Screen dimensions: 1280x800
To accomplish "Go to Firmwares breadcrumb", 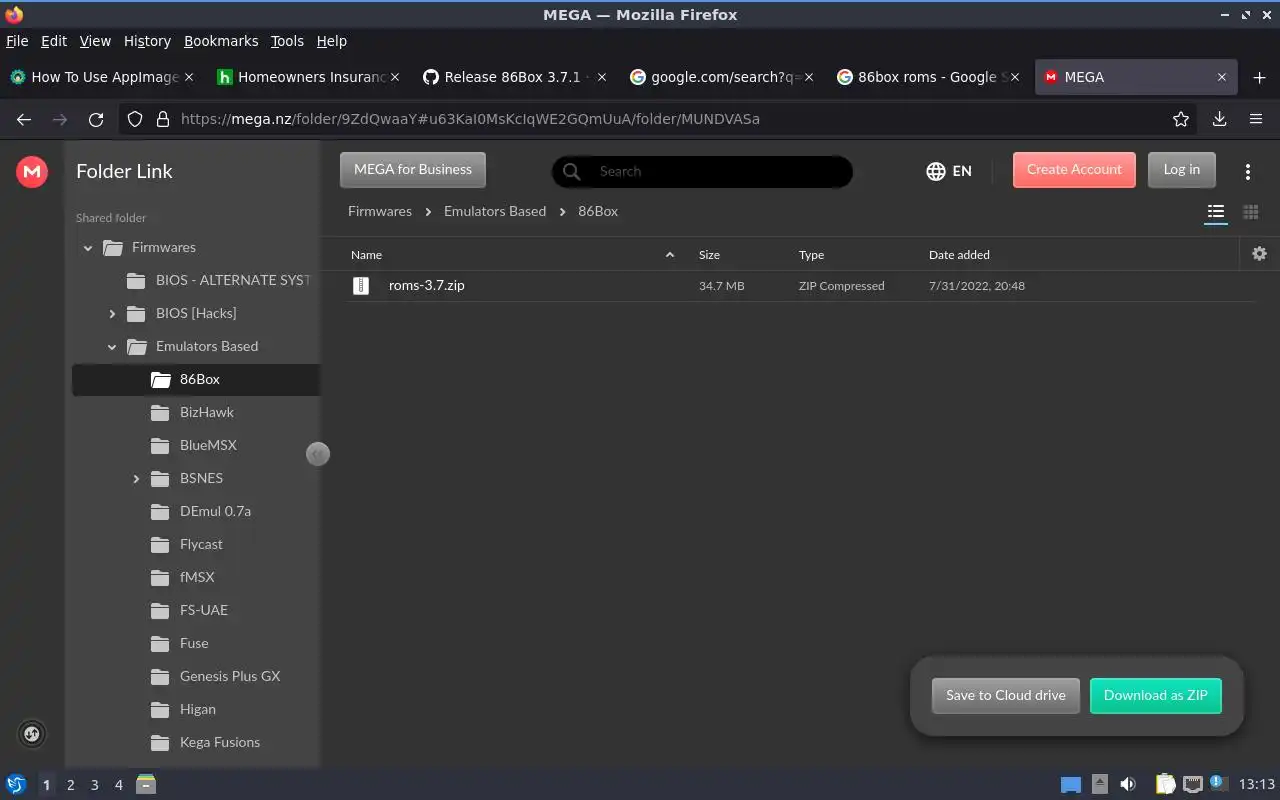I will pos(380,212).
